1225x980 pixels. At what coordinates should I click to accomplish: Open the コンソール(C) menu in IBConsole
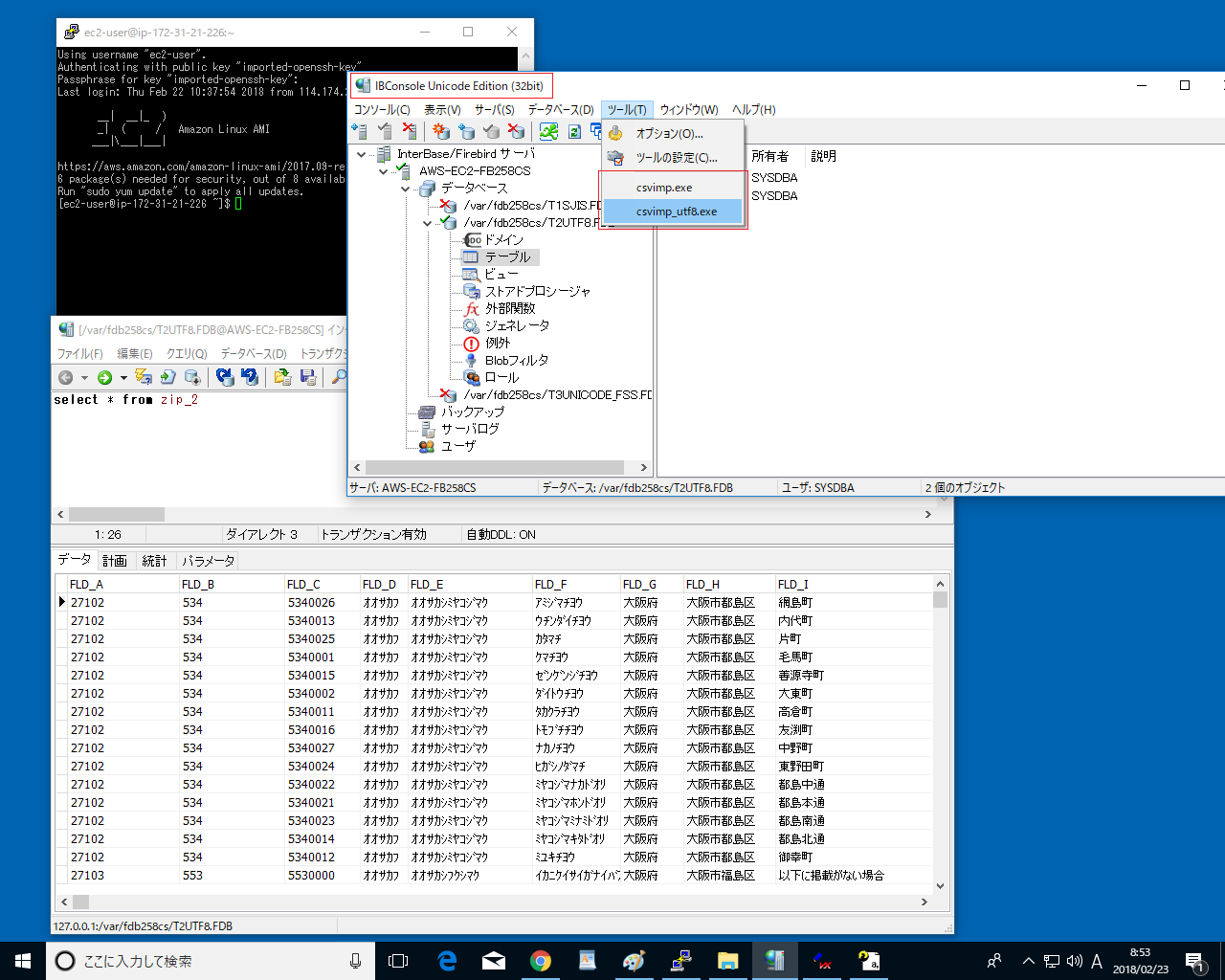pyautogui.click(x=382, y=110)
